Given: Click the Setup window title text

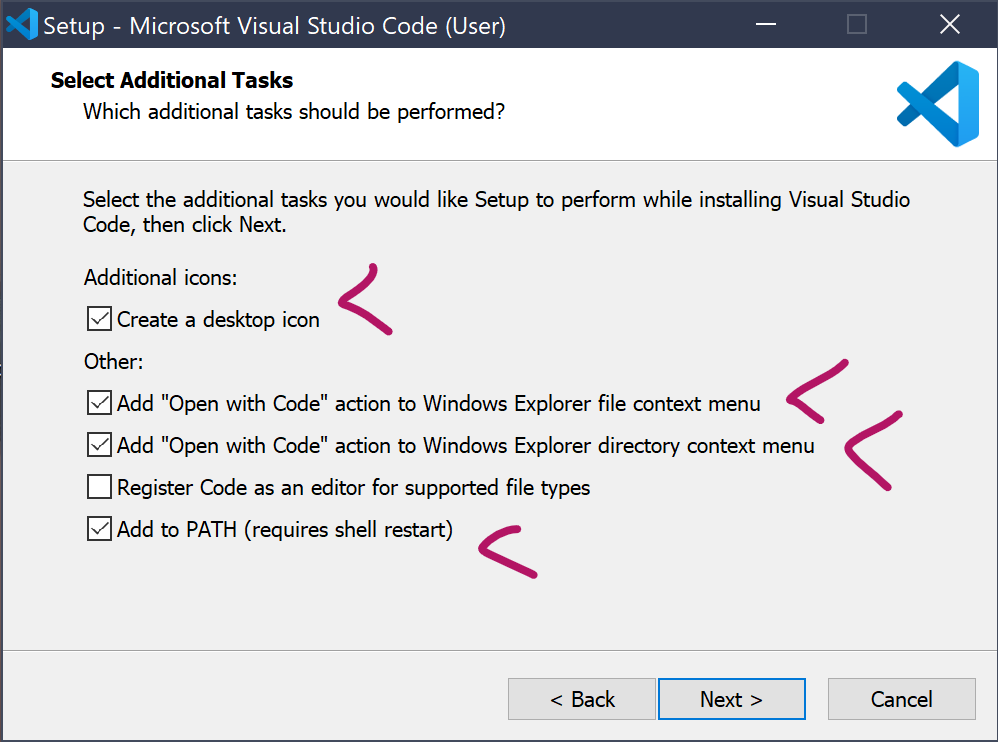Looking at the screenshot, I should coord(274,25).
